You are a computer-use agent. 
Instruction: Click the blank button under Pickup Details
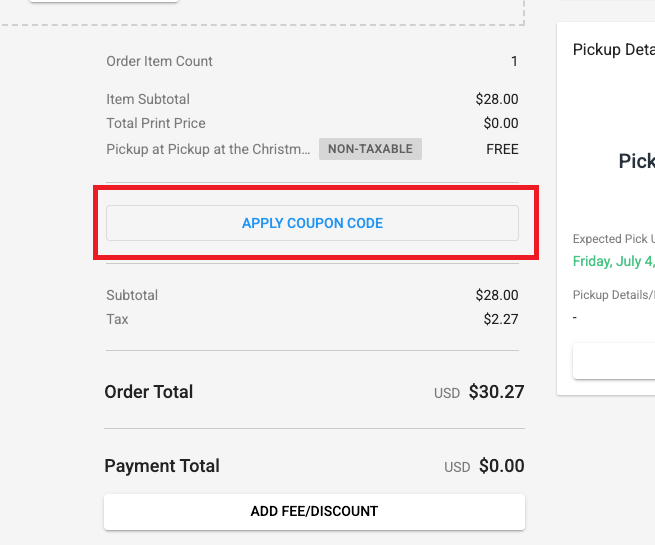[x=614, y=360]
